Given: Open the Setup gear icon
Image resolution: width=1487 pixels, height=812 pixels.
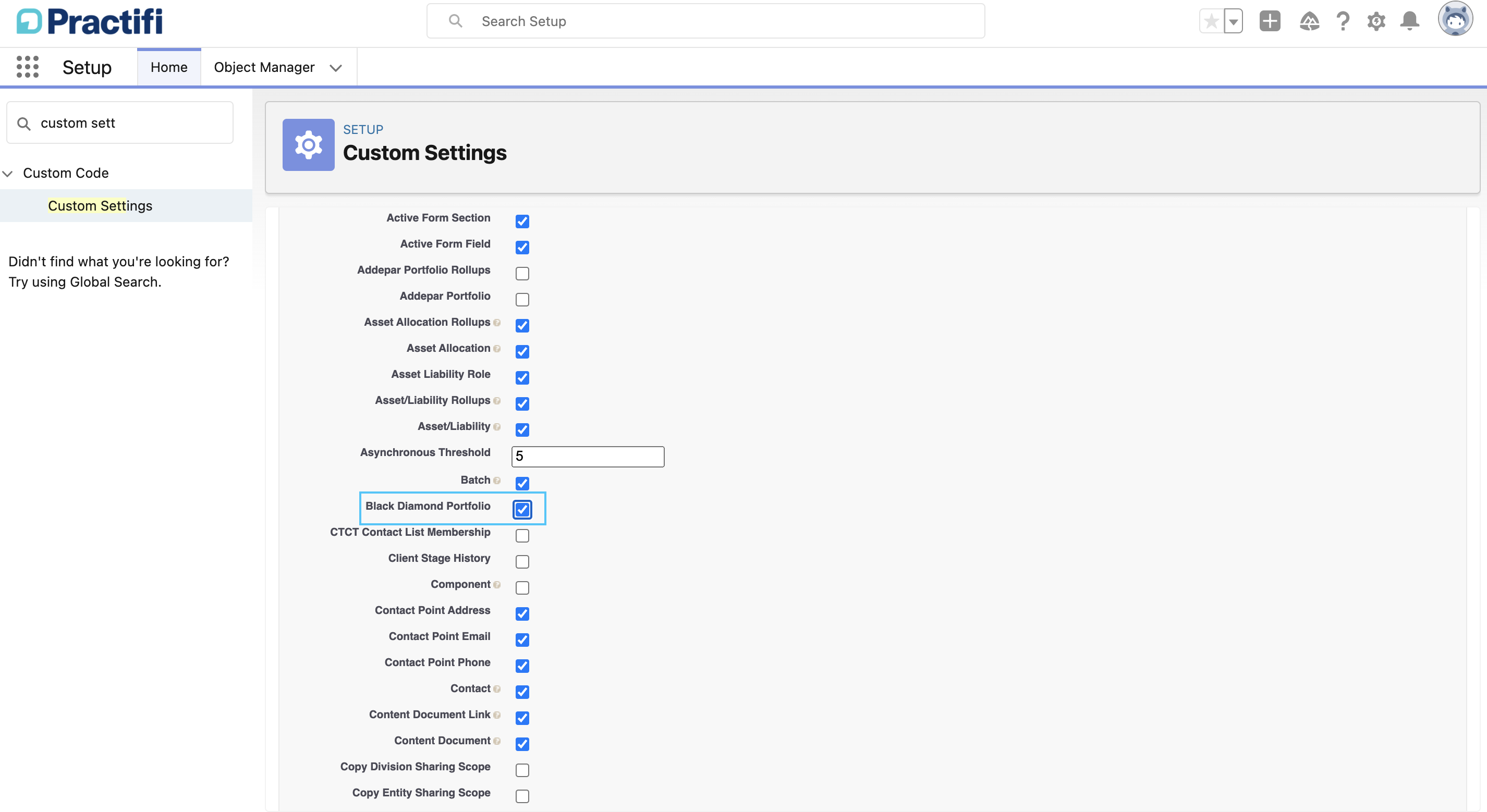Looking at the screenshot, I should 1376,21.
